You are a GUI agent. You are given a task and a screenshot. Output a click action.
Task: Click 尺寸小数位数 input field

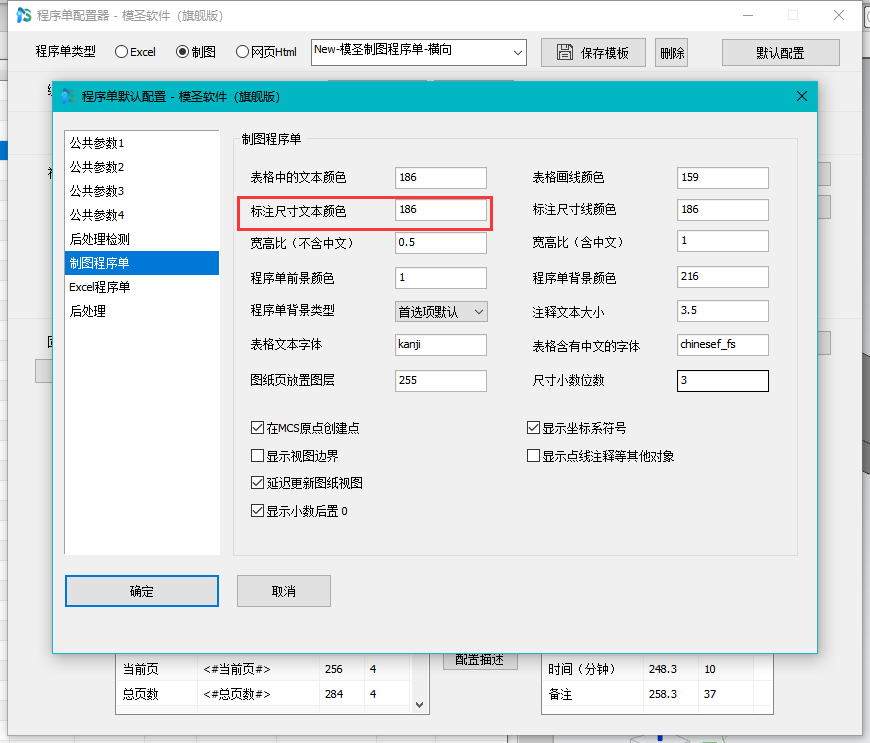tap(722, 381)
